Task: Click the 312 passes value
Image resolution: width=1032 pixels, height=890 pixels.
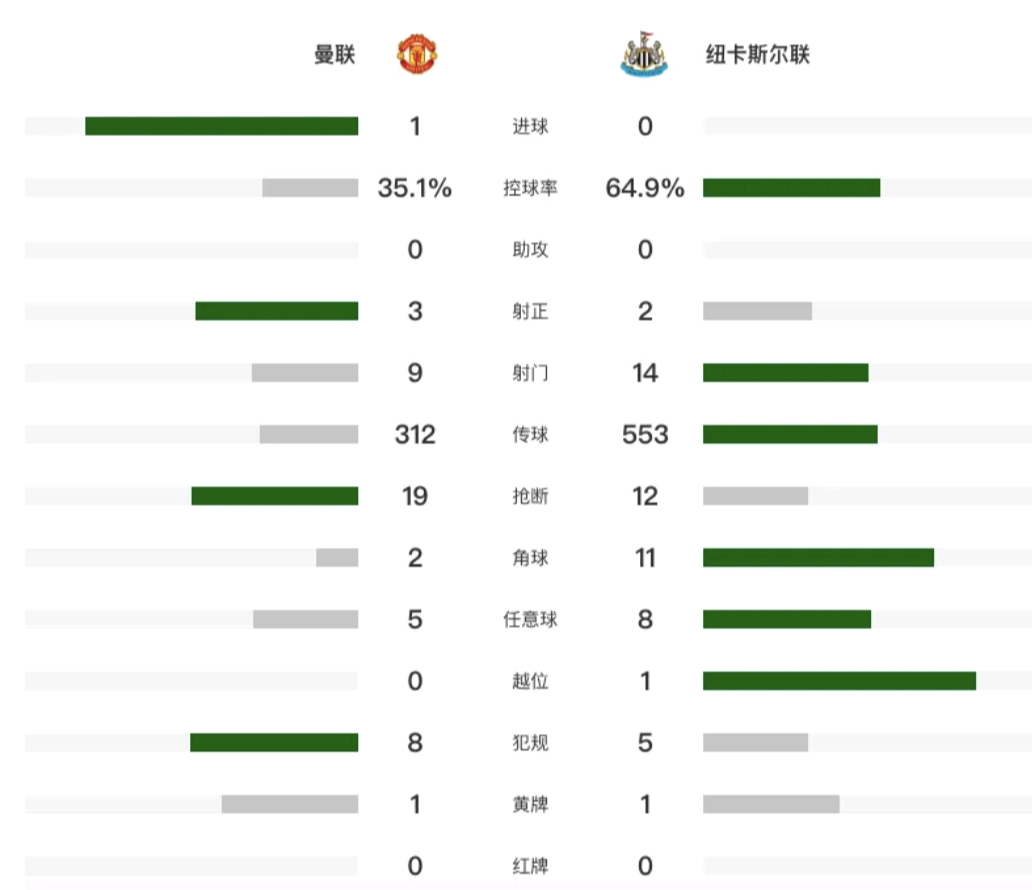Action: (x=415, y=435)
